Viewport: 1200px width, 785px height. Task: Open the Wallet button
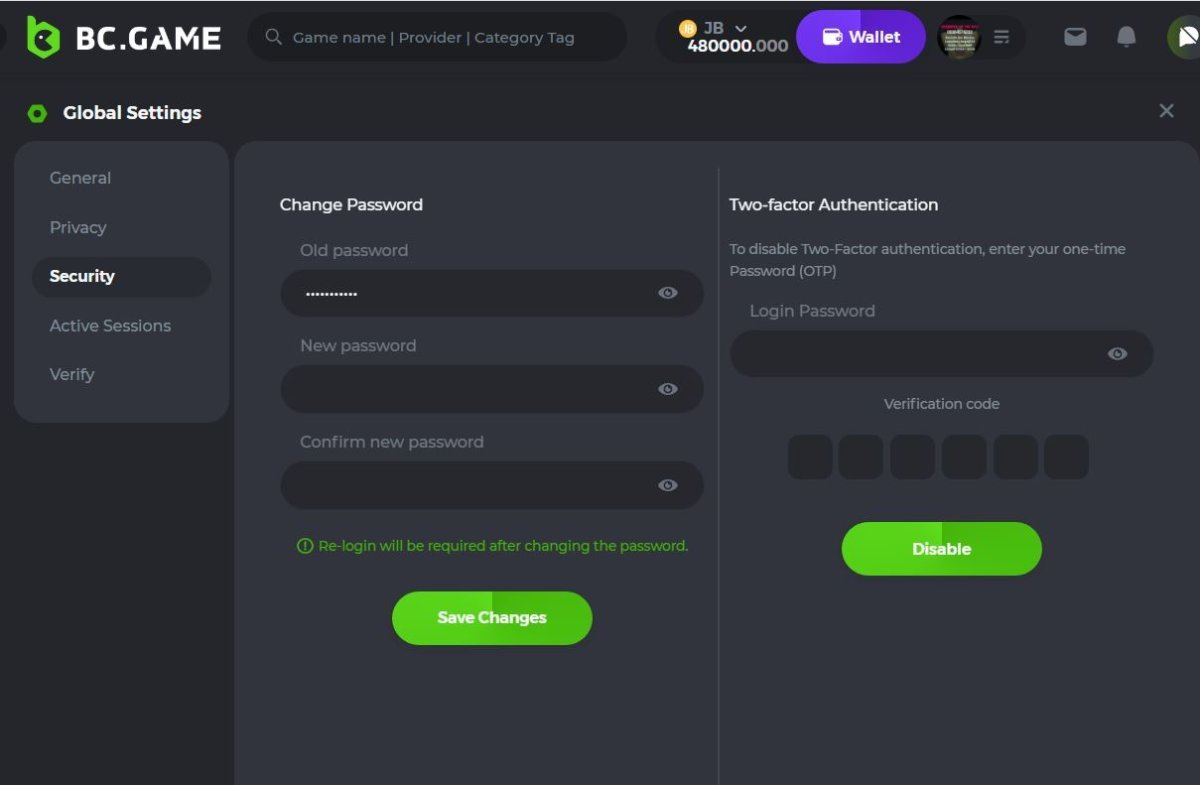coord(861,37)
